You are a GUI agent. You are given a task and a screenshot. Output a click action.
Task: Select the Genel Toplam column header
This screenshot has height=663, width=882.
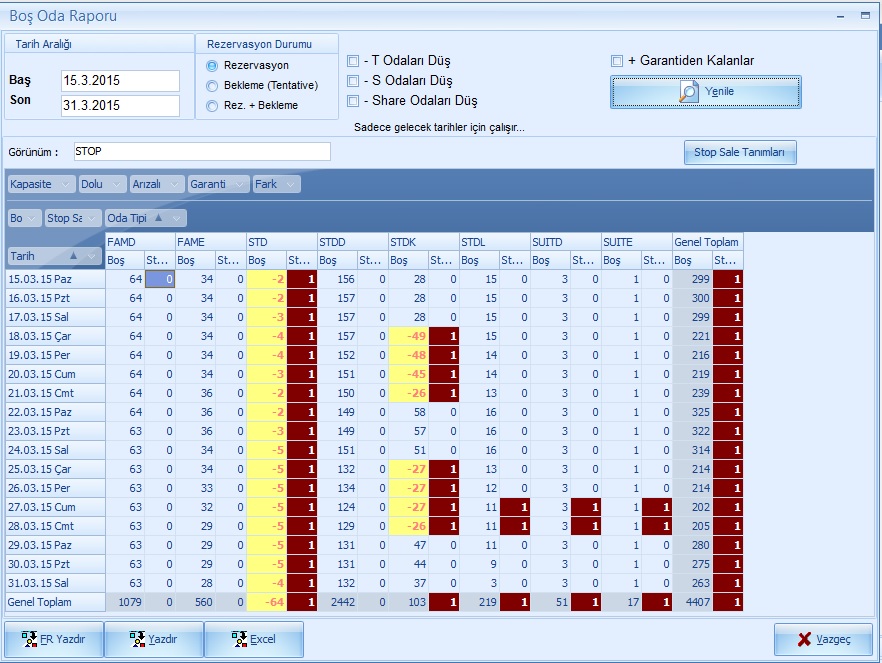coord(707,241)
